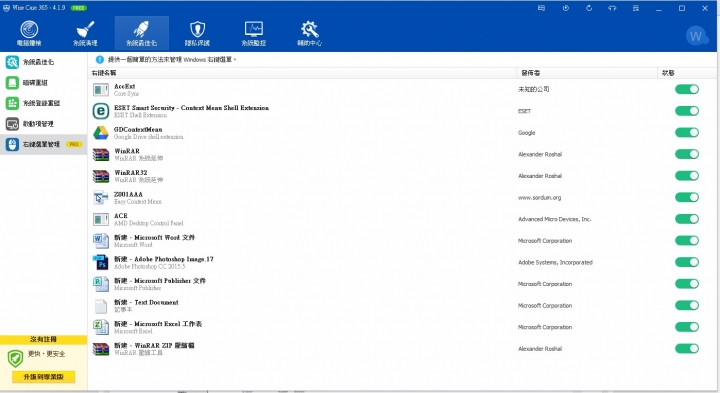This screenshot has width=720, height=393.
Task: Click the Google Drive GDContextMenu icon
Action: click(x=101, y=133)
